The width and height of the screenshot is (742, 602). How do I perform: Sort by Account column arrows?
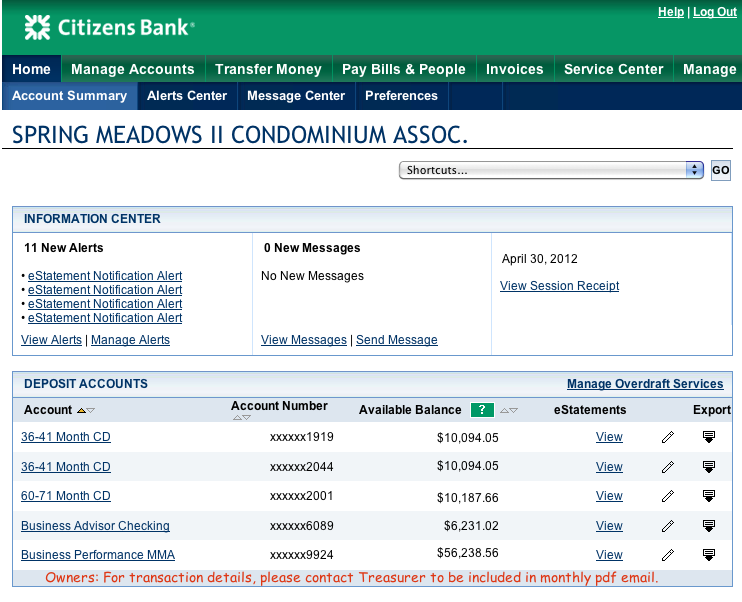point(86,410)
